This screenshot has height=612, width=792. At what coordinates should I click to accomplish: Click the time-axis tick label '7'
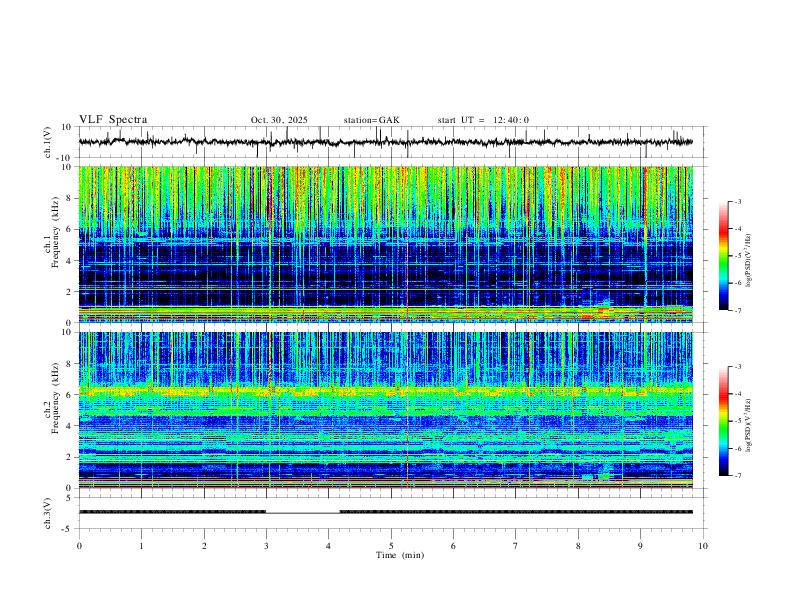[516, 546]
